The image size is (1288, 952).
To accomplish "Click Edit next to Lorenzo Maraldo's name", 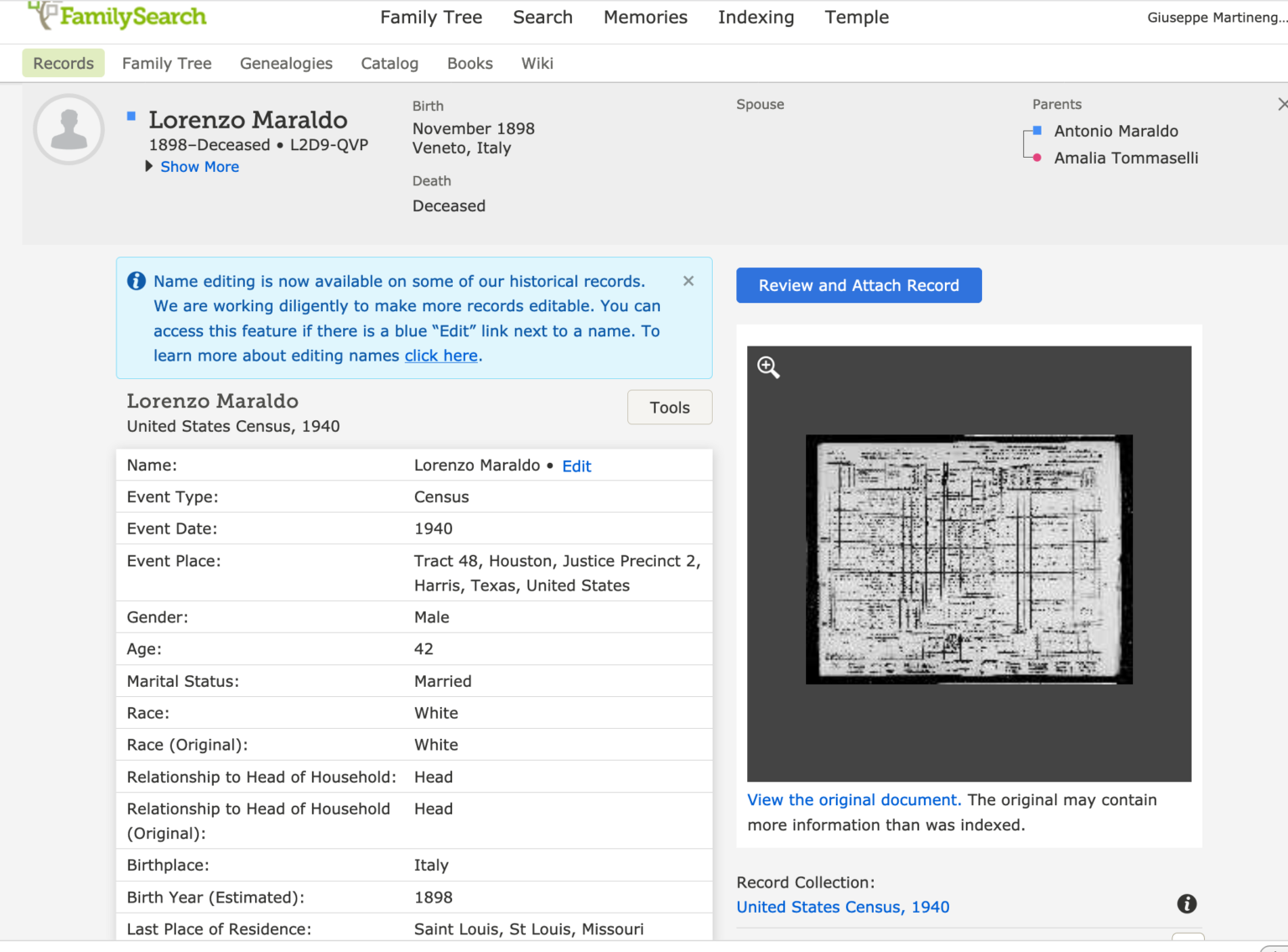I will tap(576, 466).
